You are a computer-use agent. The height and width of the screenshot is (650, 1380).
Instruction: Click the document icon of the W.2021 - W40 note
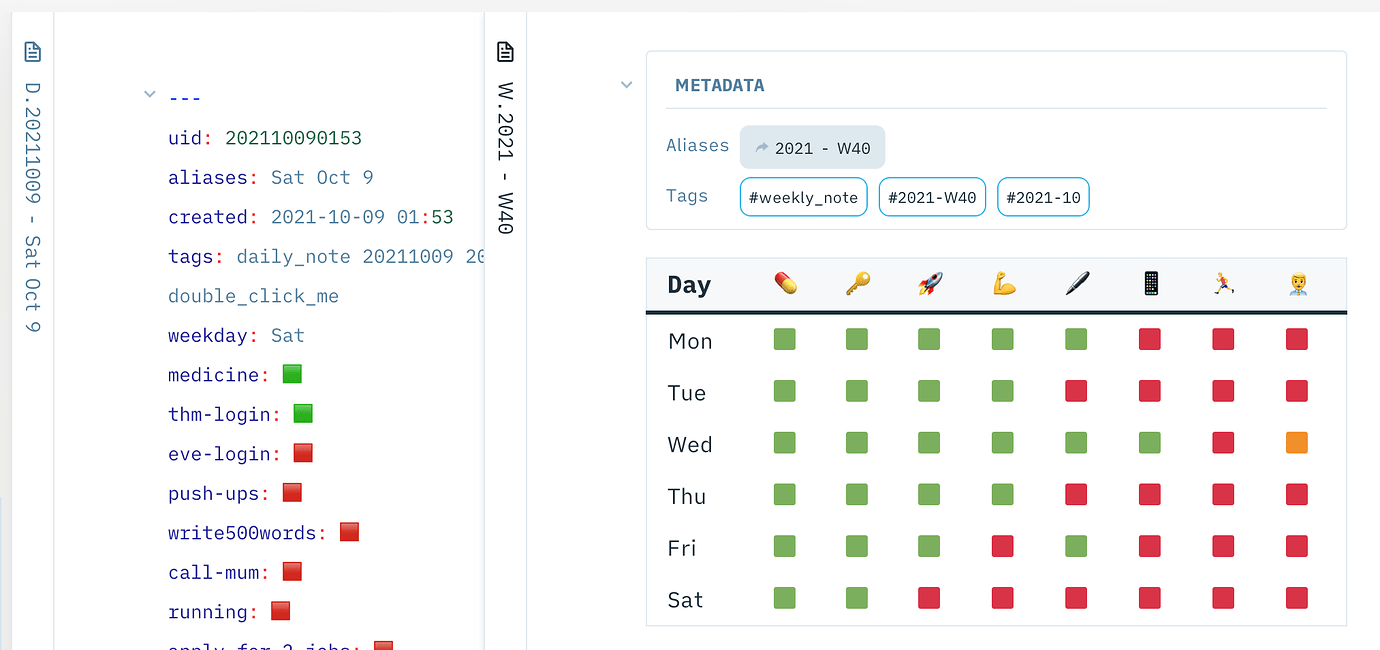(x=505, y=51)
